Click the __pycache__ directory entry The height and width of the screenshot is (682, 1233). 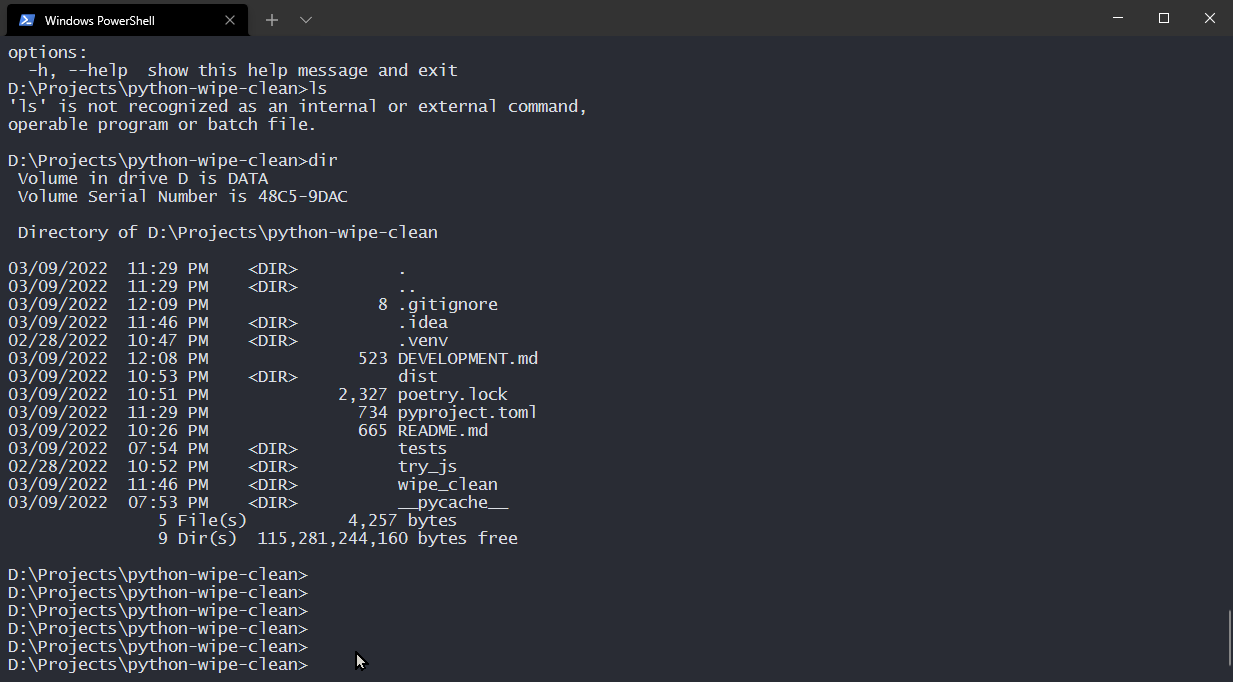pyautogui.click(x=452, y=503)
